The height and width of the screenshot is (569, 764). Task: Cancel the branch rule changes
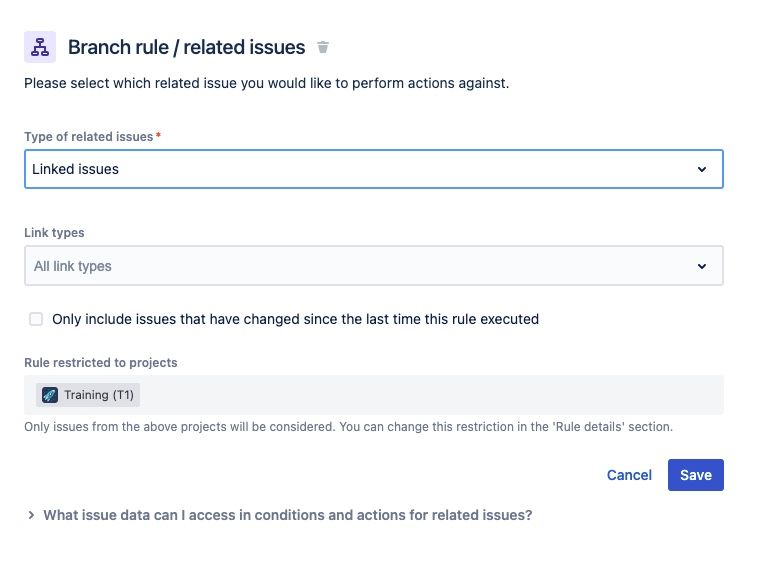[629, 475]
